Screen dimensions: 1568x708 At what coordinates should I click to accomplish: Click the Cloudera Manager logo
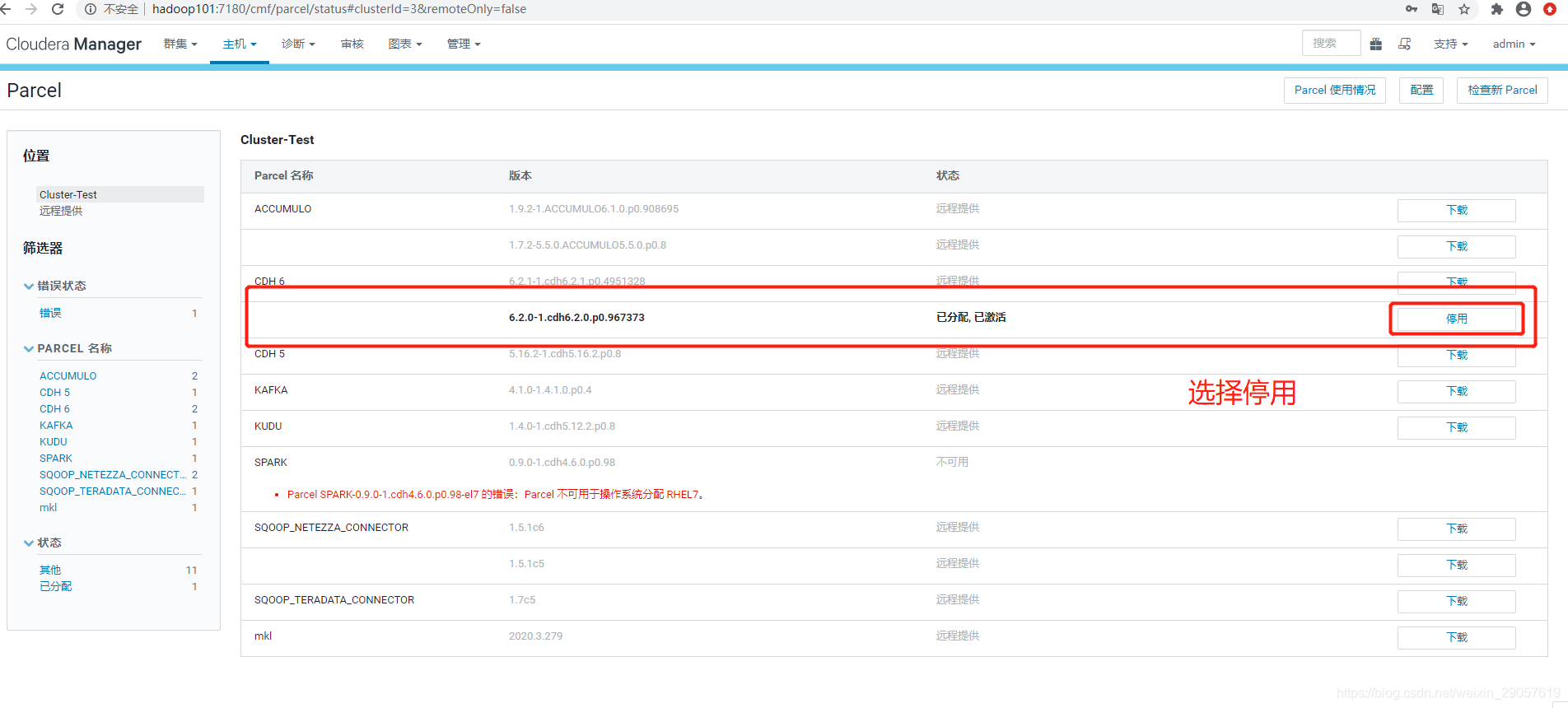73,44
